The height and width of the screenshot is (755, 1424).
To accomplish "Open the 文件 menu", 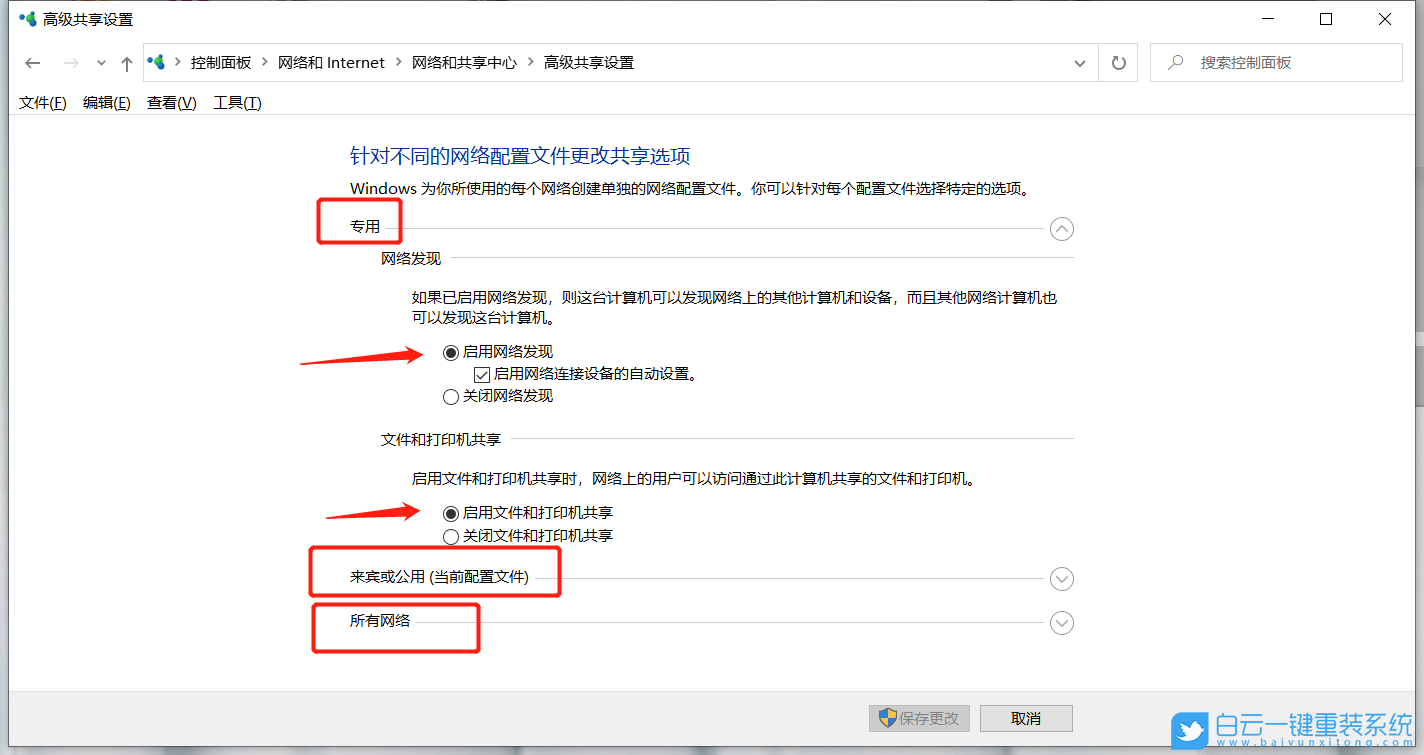I will [x=40, y=102].
